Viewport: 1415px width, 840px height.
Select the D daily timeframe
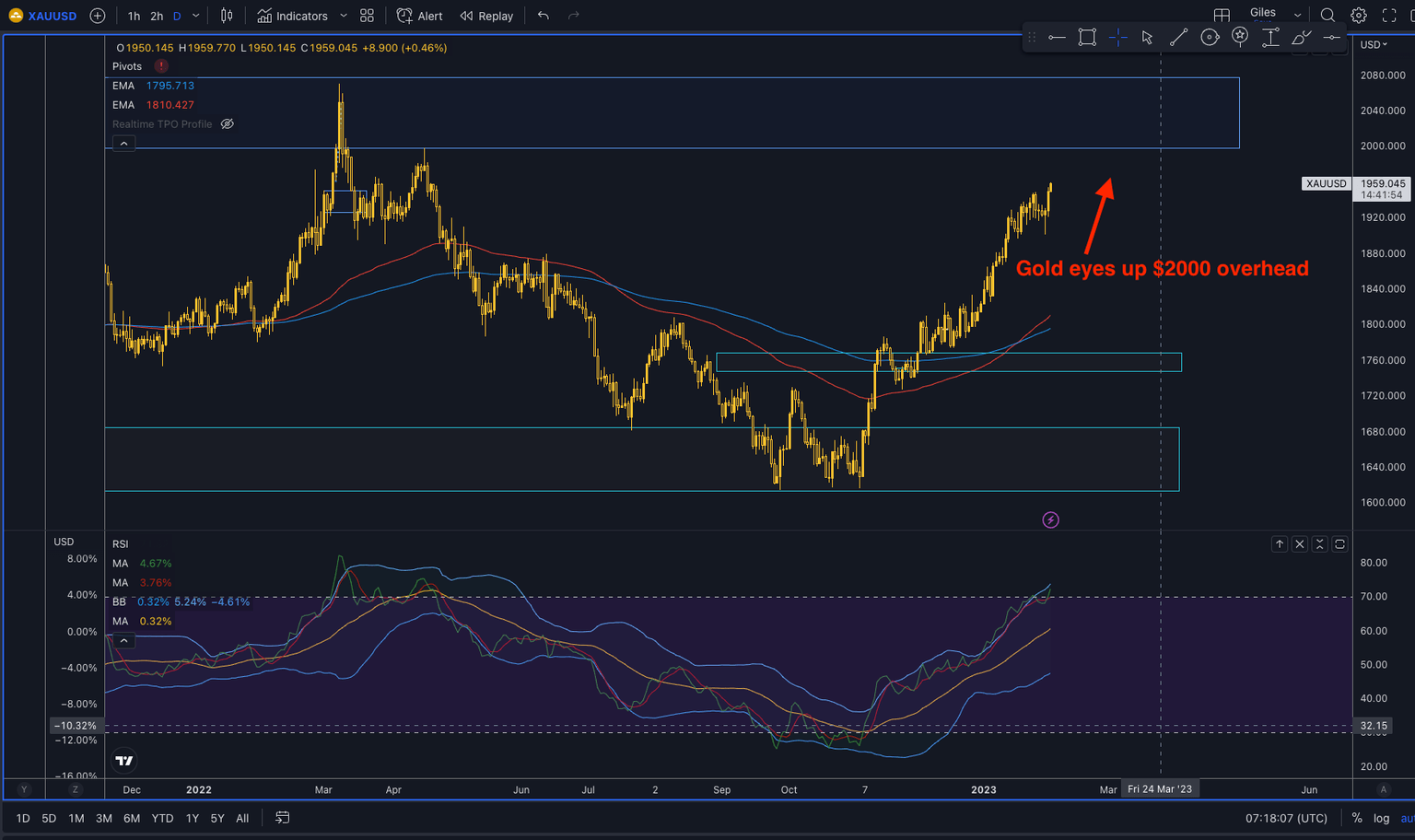pos(177,16)
